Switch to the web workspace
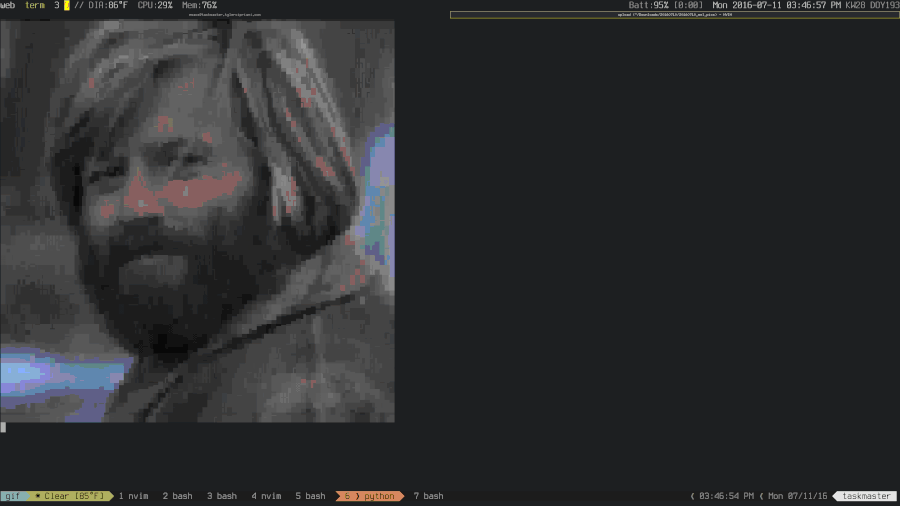Screen dimensions: 900x506 (x=7, y=5)
